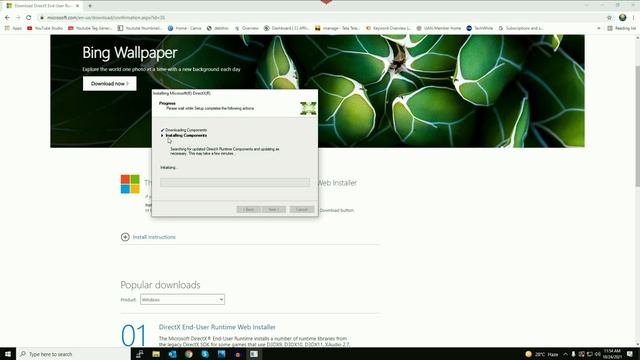Open the Windows Start menu
The image size is (640, 360).
(8, 354)
